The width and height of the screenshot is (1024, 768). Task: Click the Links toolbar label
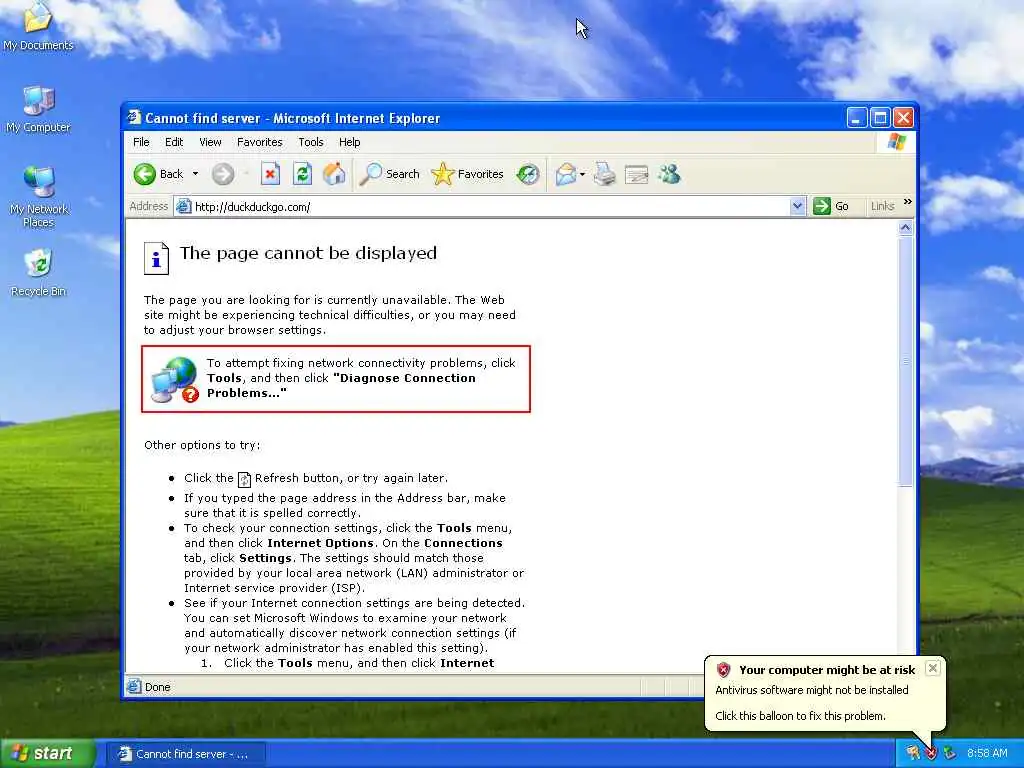[882, 206]
